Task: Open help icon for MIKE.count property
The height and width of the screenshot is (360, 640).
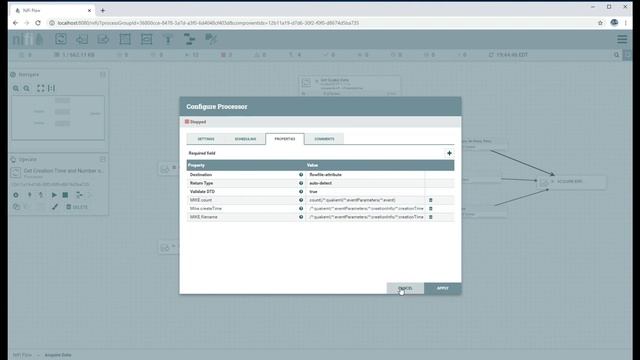Action: [x=301, y=200]
